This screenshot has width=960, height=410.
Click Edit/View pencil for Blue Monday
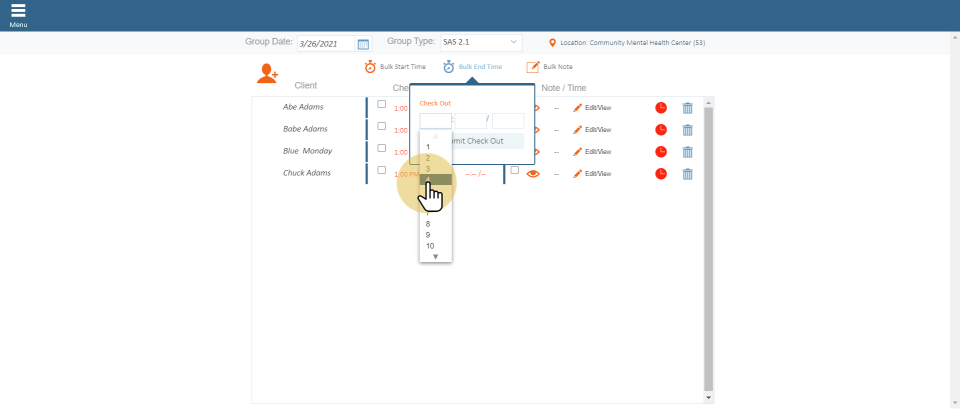[578, 151]
